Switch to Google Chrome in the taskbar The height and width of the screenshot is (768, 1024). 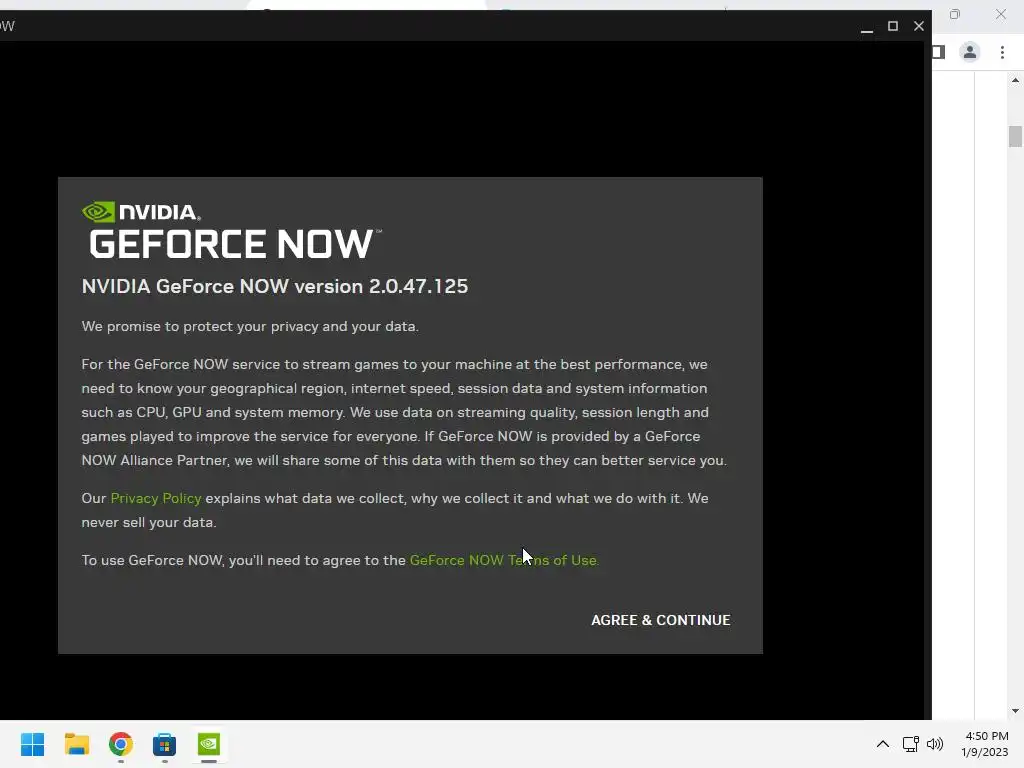click(121, 744)
